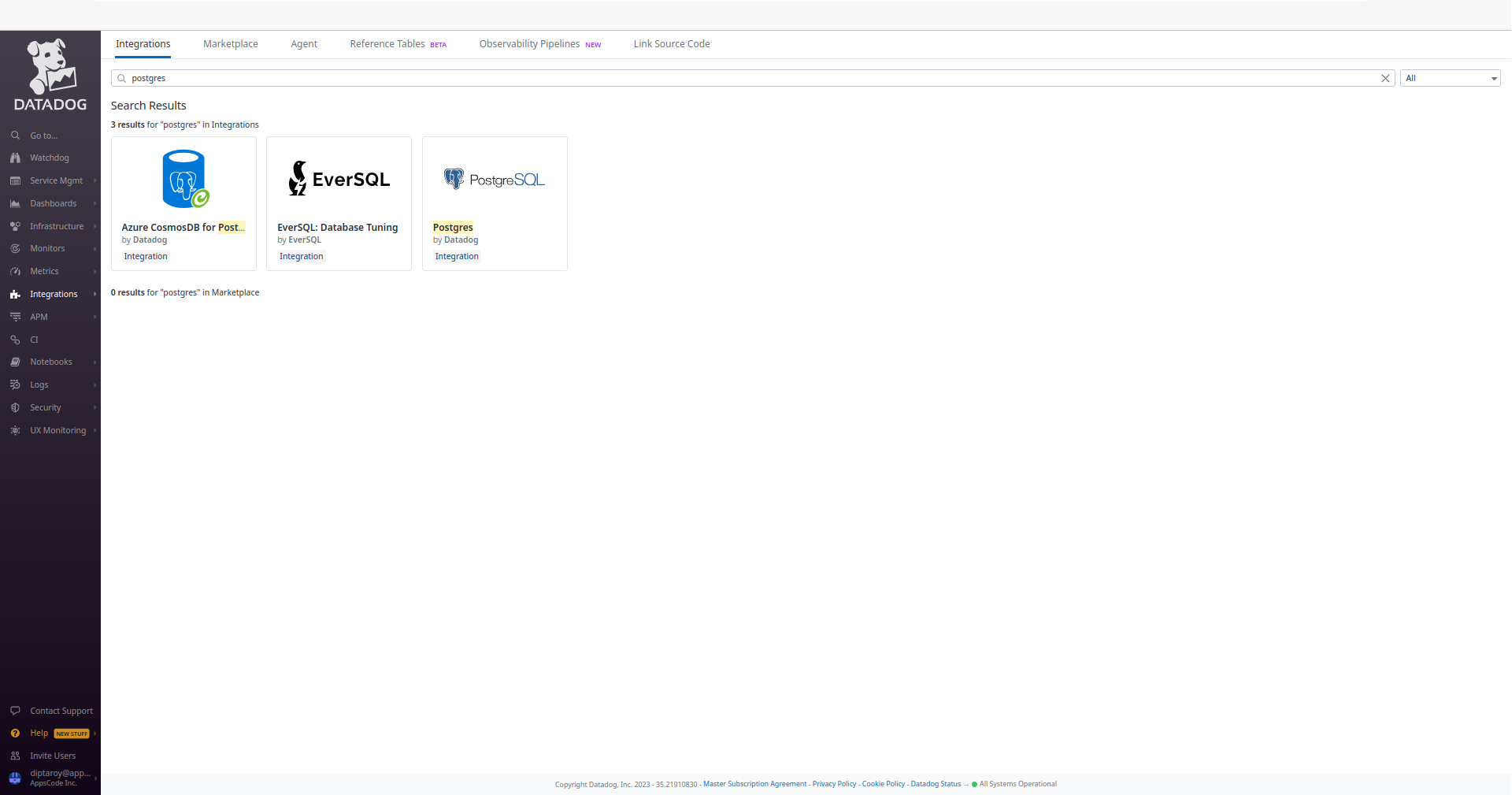Open UX Monitoring from sidebar

(x=16, y=430)
